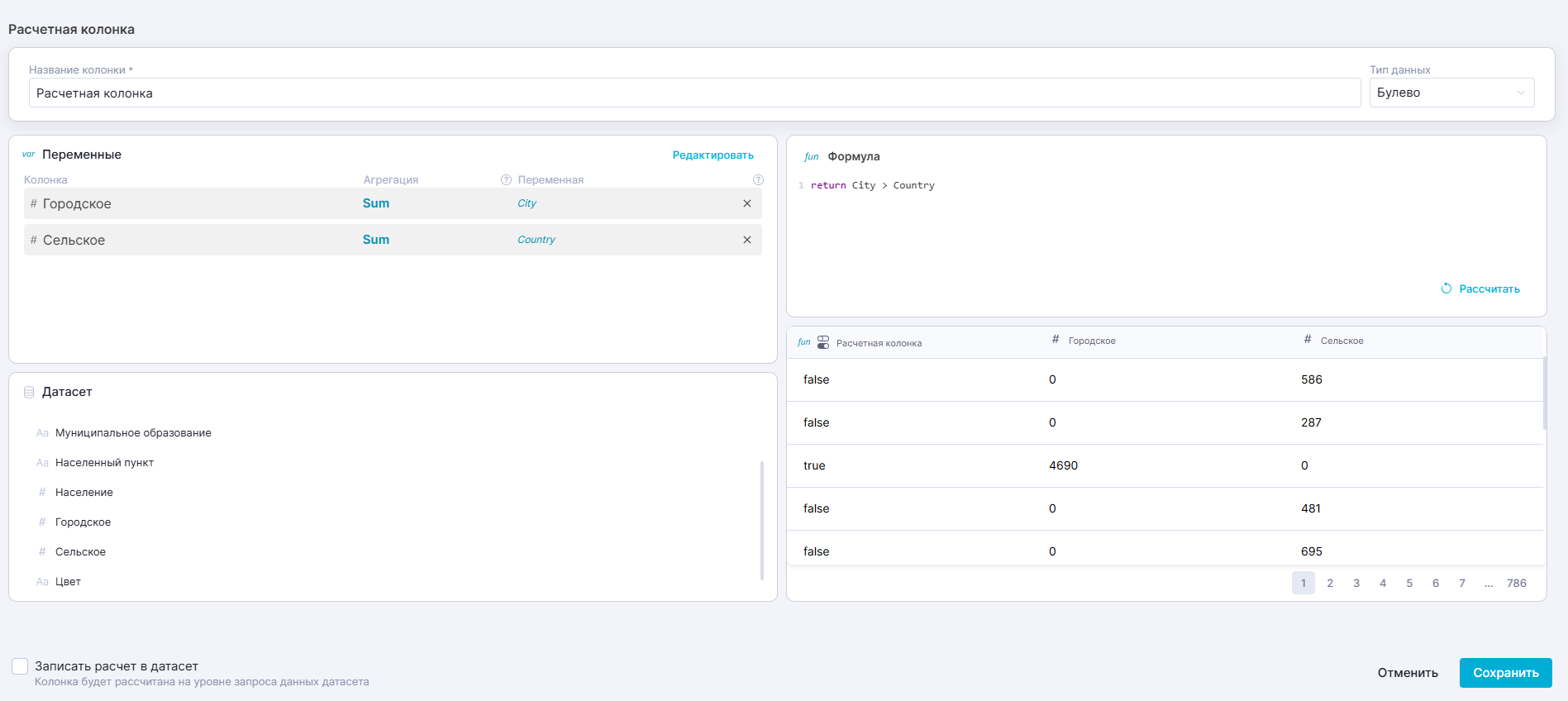Click the hash icon of Население field
This screenshot has width=1568, height=701.
click(x=42, y=493)
